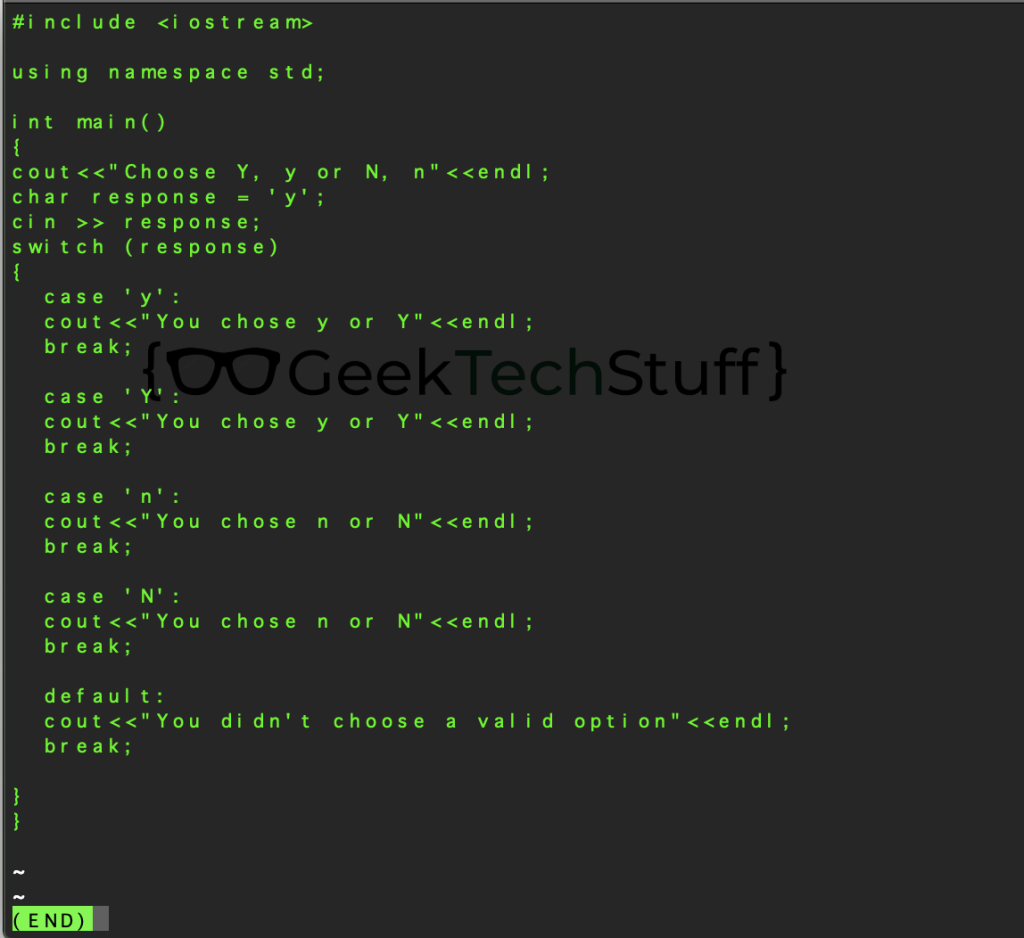The image size is (1024, 938).
Task: Click the word std in the using line
Action: point(296,72)
